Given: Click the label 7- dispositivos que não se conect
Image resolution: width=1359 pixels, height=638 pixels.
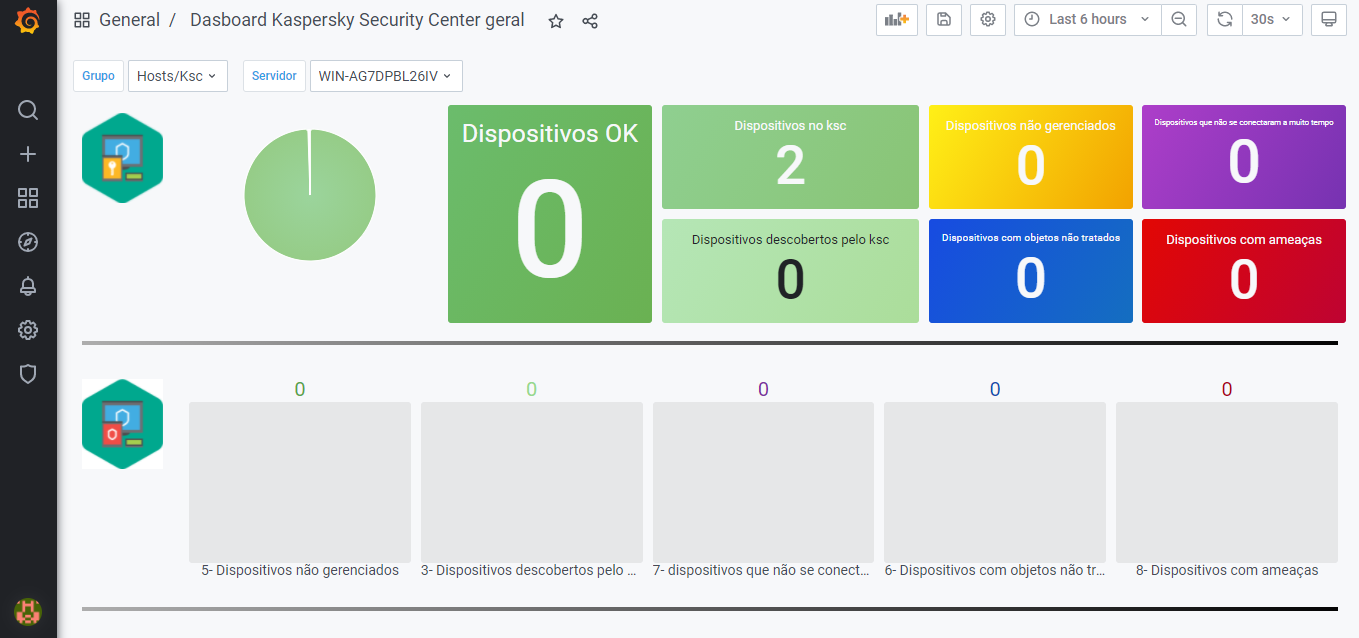Looking at the screenshot, I should coord(763,571).
